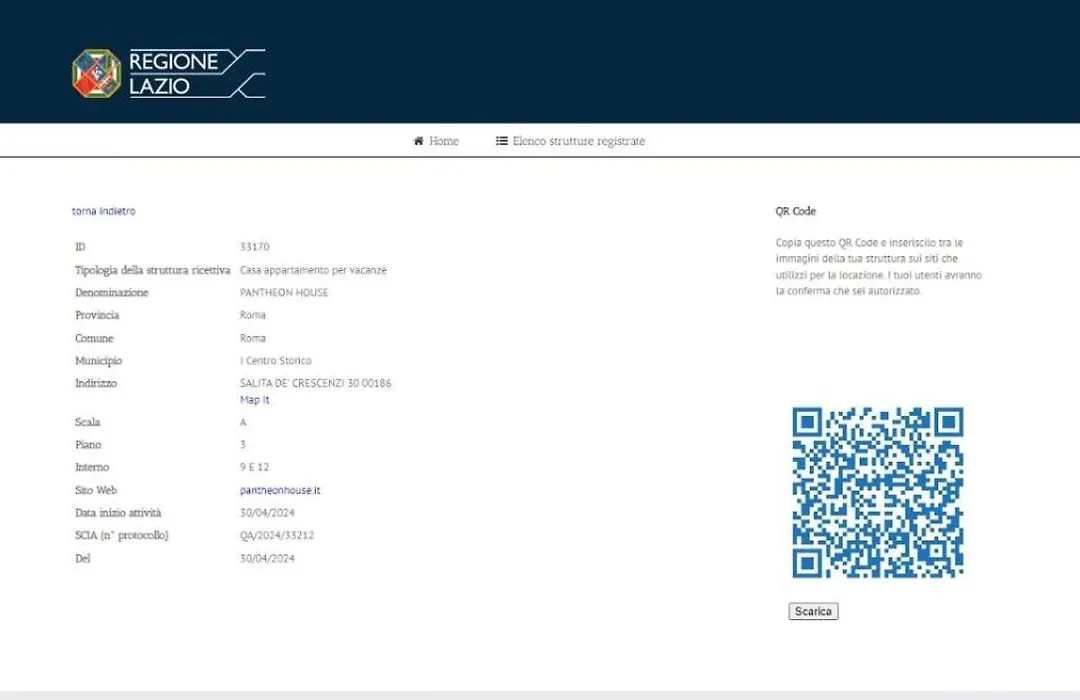1080x700 pixels.
Task: Click the 'SCIA (n° protocollo)' label
Action: coord(121,535)
